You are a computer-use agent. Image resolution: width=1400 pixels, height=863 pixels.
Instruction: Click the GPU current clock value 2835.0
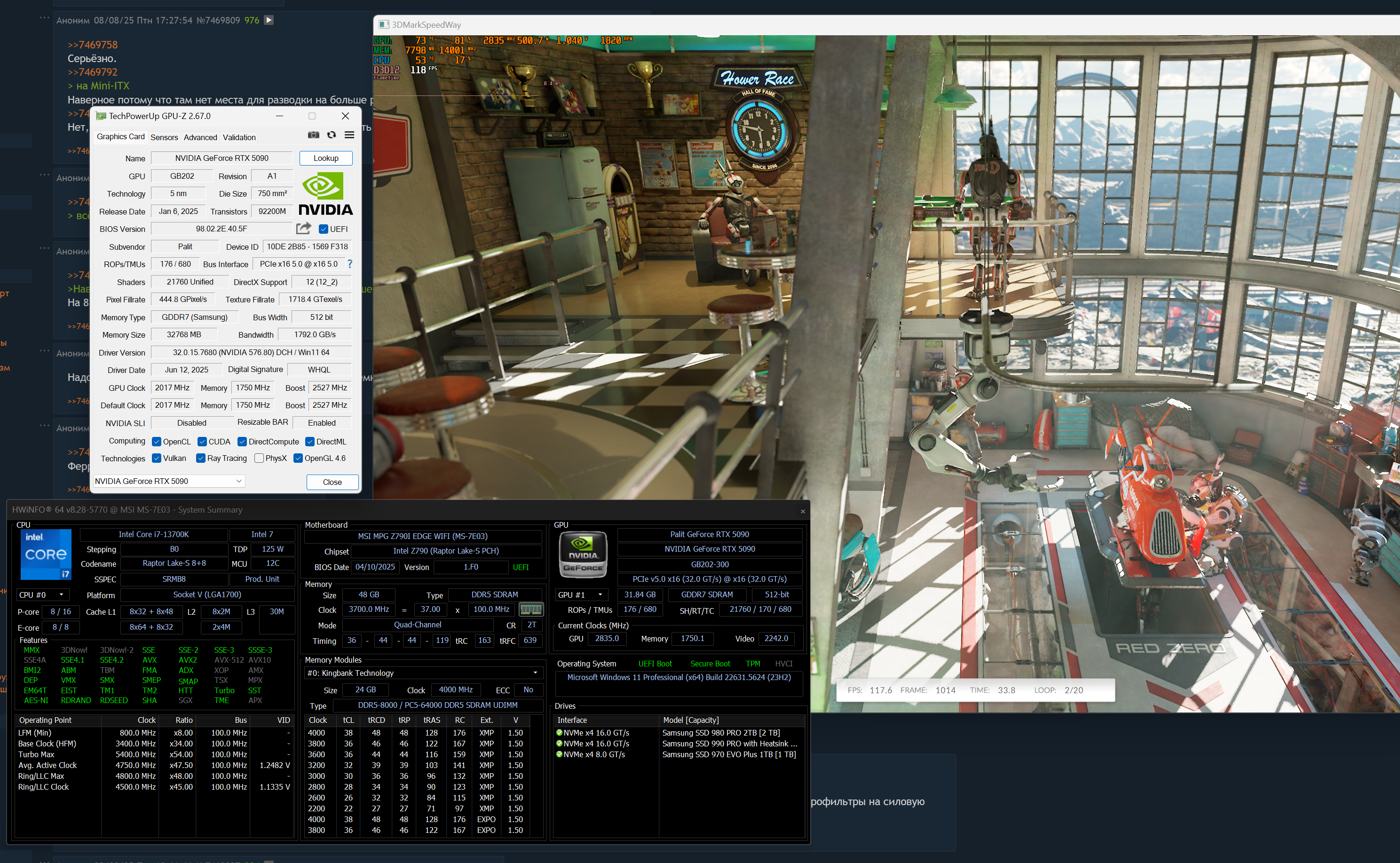(607, 639)
